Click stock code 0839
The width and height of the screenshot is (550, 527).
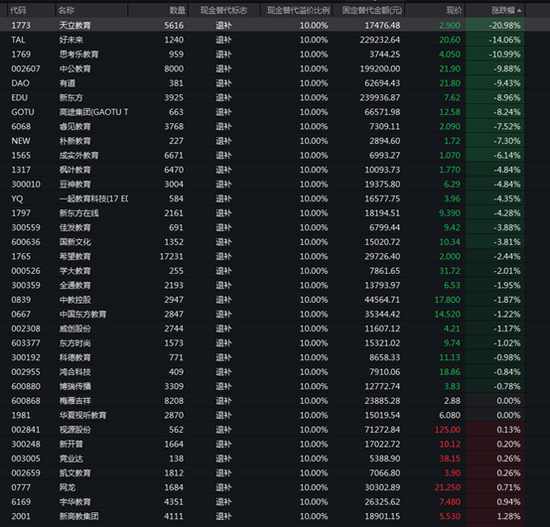tap(21, 299)
